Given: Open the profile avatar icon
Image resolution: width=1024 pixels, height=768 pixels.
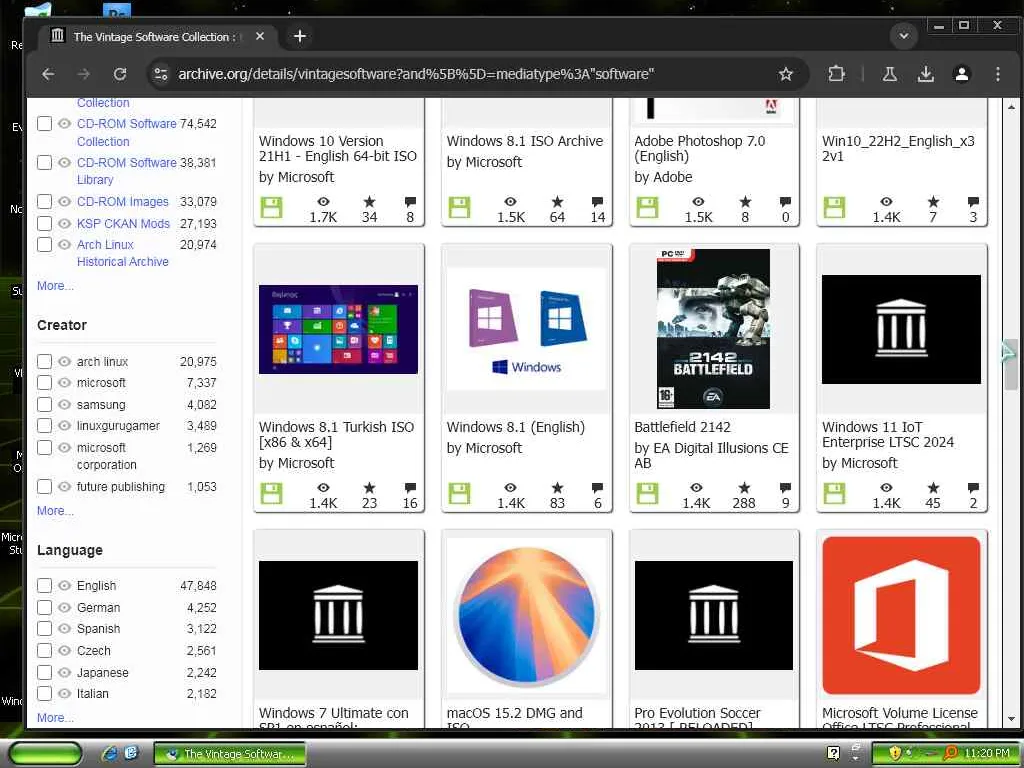Looking at the screenshot, I should coord(961,74).
